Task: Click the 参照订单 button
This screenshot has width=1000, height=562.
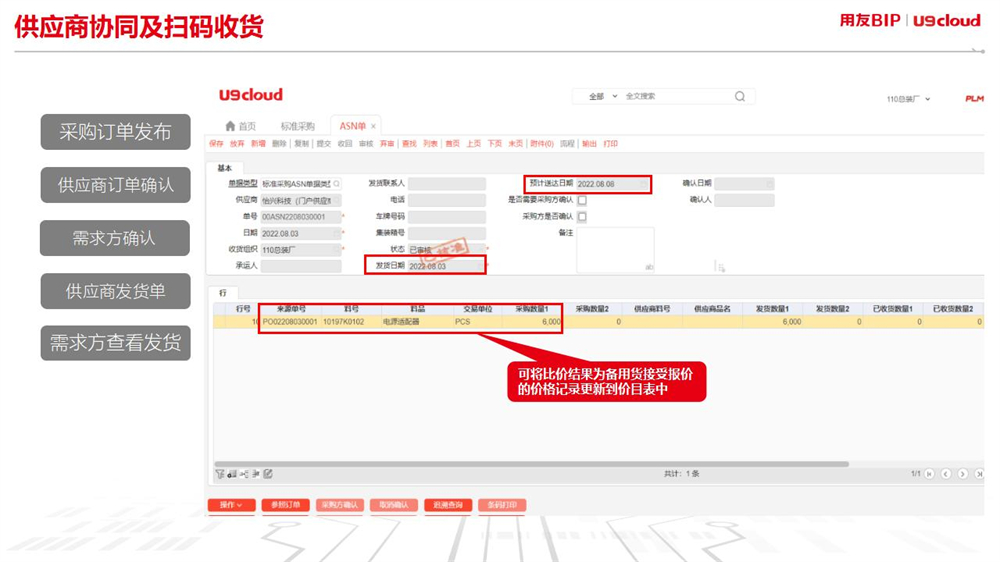Action: click(285, 505)
